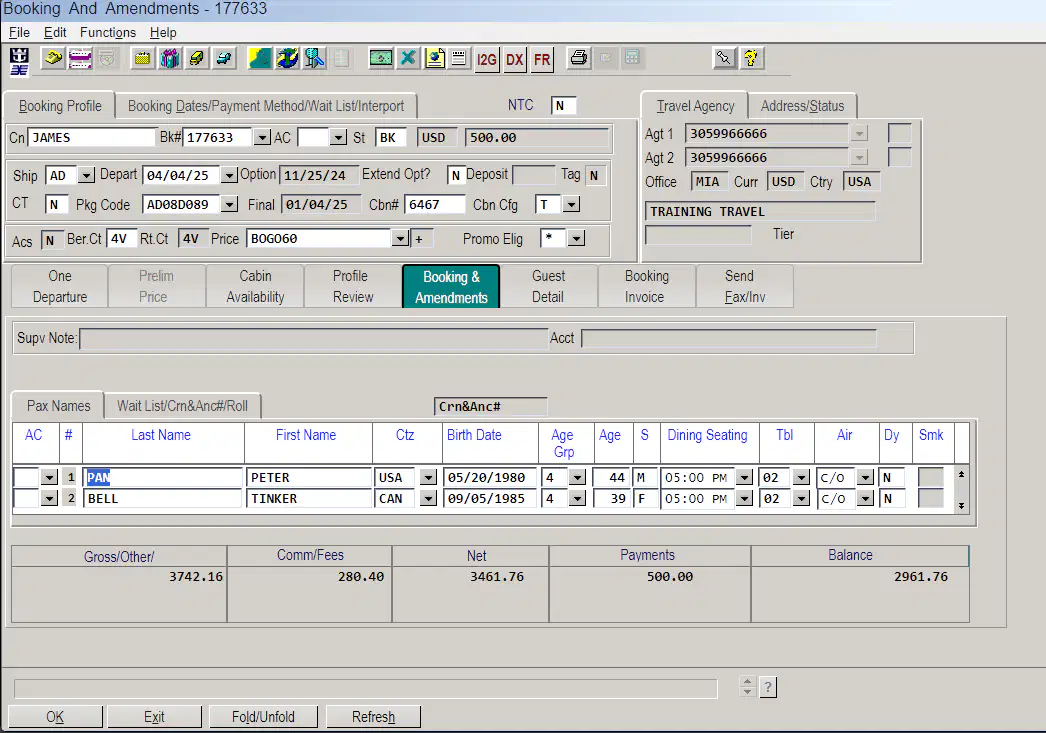Click the pushpin tool icon in toolbar
Viewport: 1046px width, 733px height.
(724, 59)
